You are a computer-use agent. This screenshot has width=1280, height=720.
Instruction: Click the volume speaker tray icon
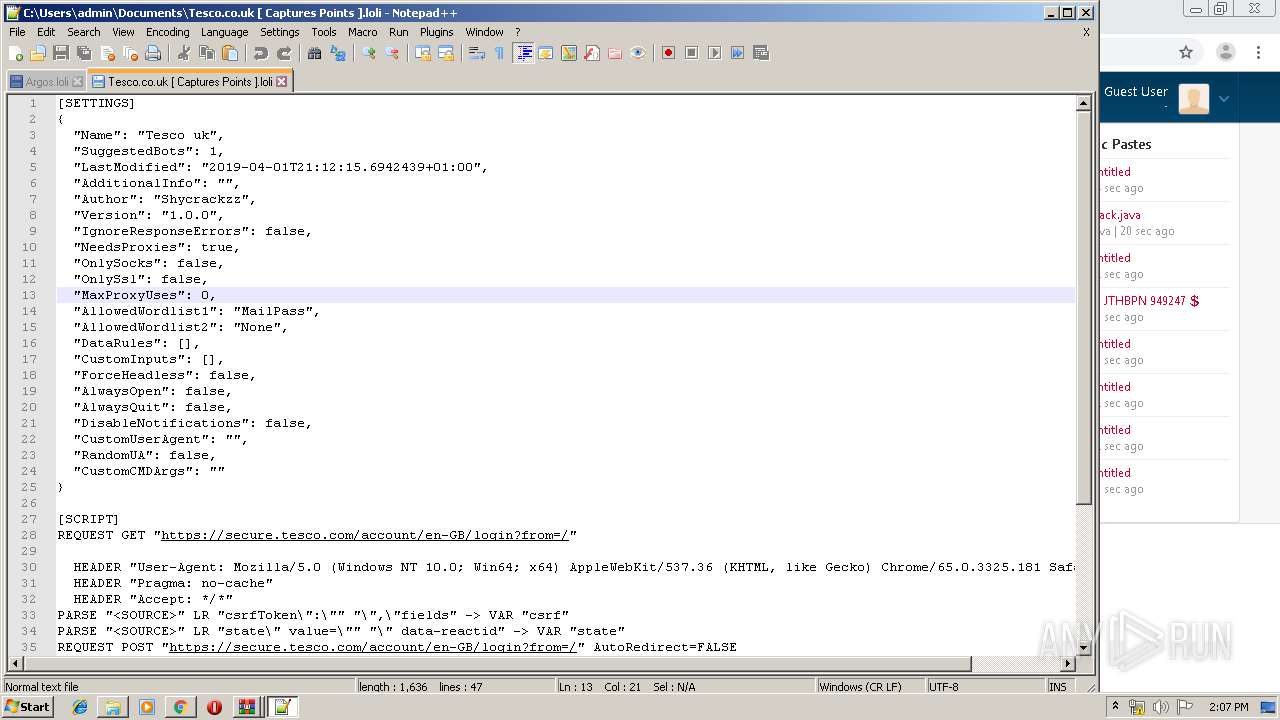pyautogui.click(x=1161, y=707)
